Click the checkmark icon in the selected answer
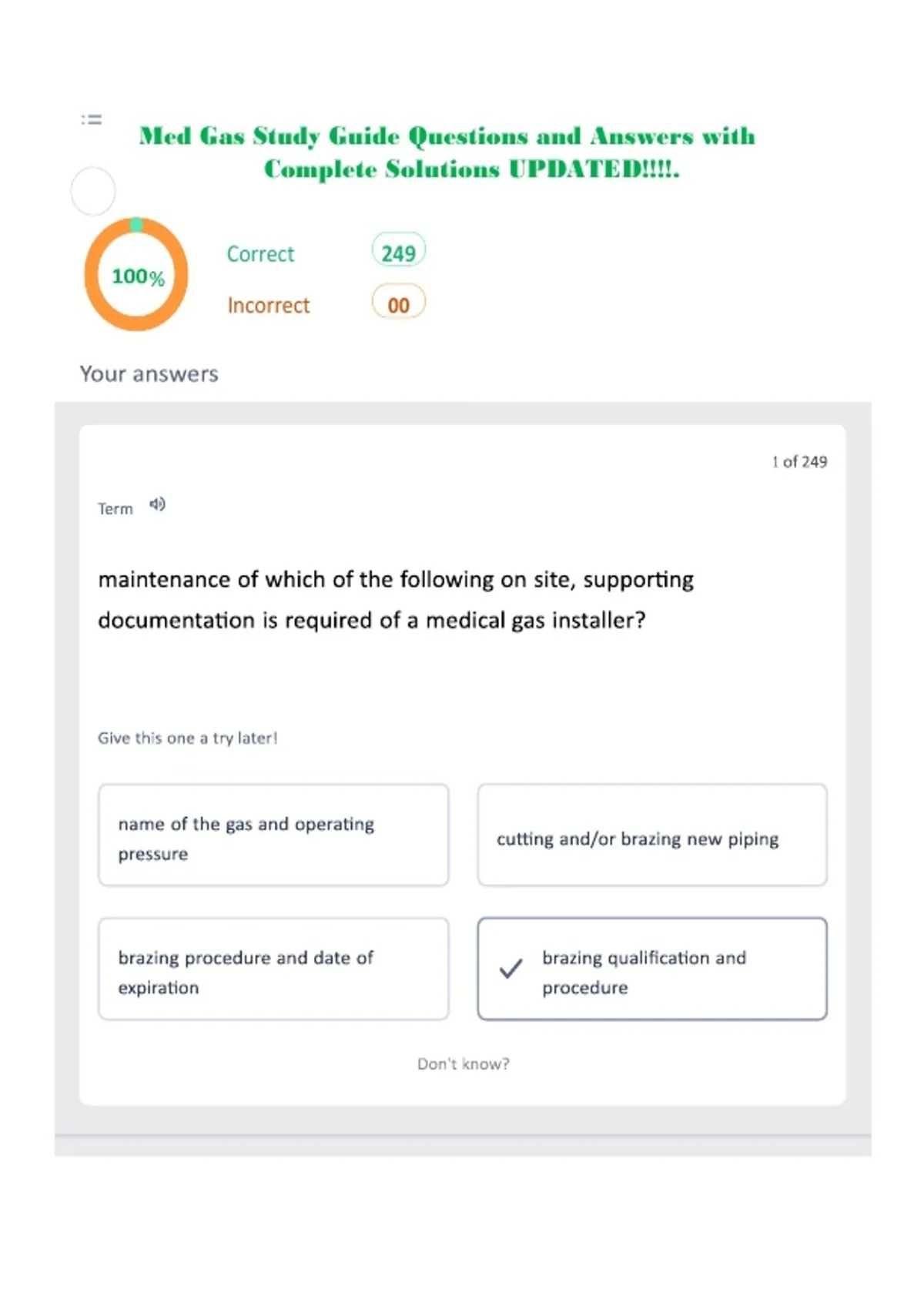Screen dimensions: 924x1309 pos(511,969)
